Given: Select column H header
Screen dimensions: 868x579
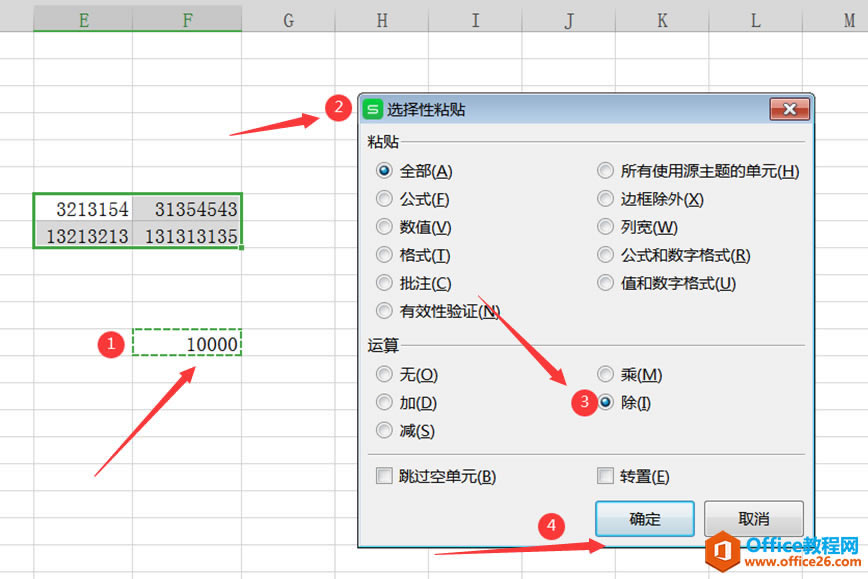Looking at the screenshot, I should pos(381,20).
